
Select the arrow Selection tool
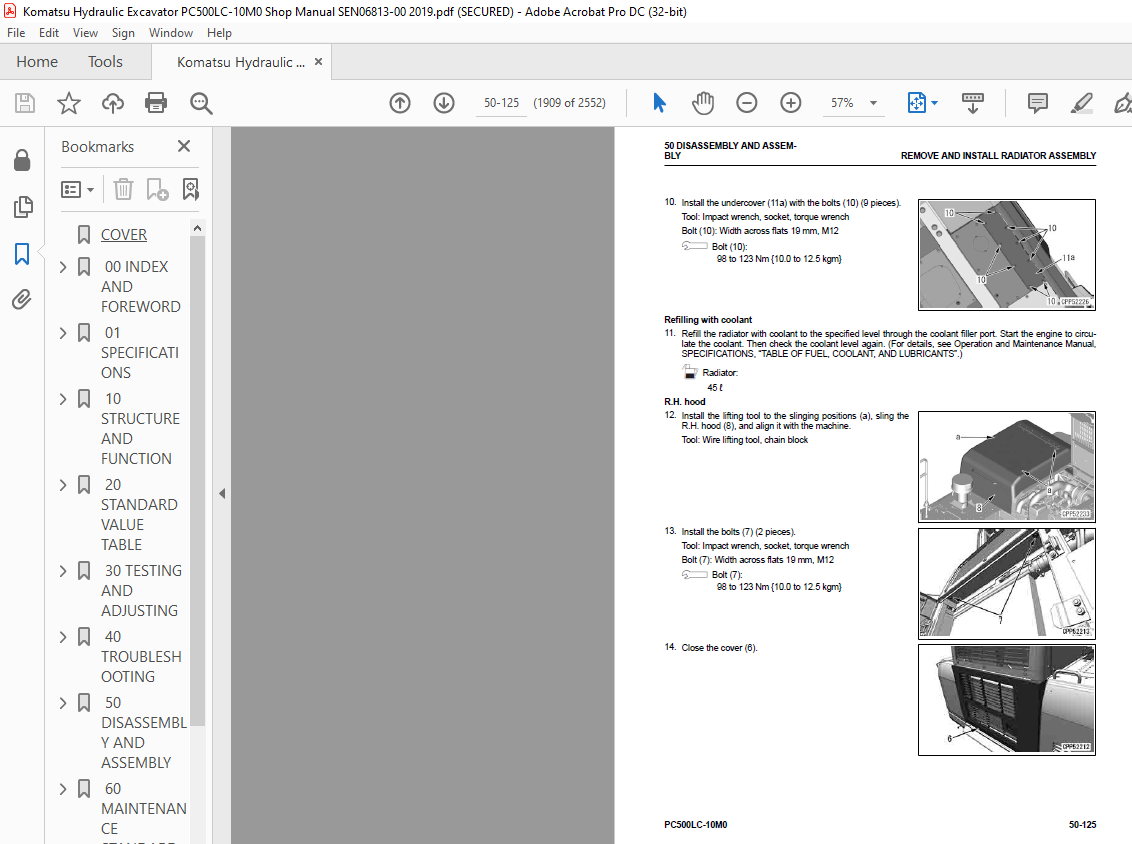point(659,103)
